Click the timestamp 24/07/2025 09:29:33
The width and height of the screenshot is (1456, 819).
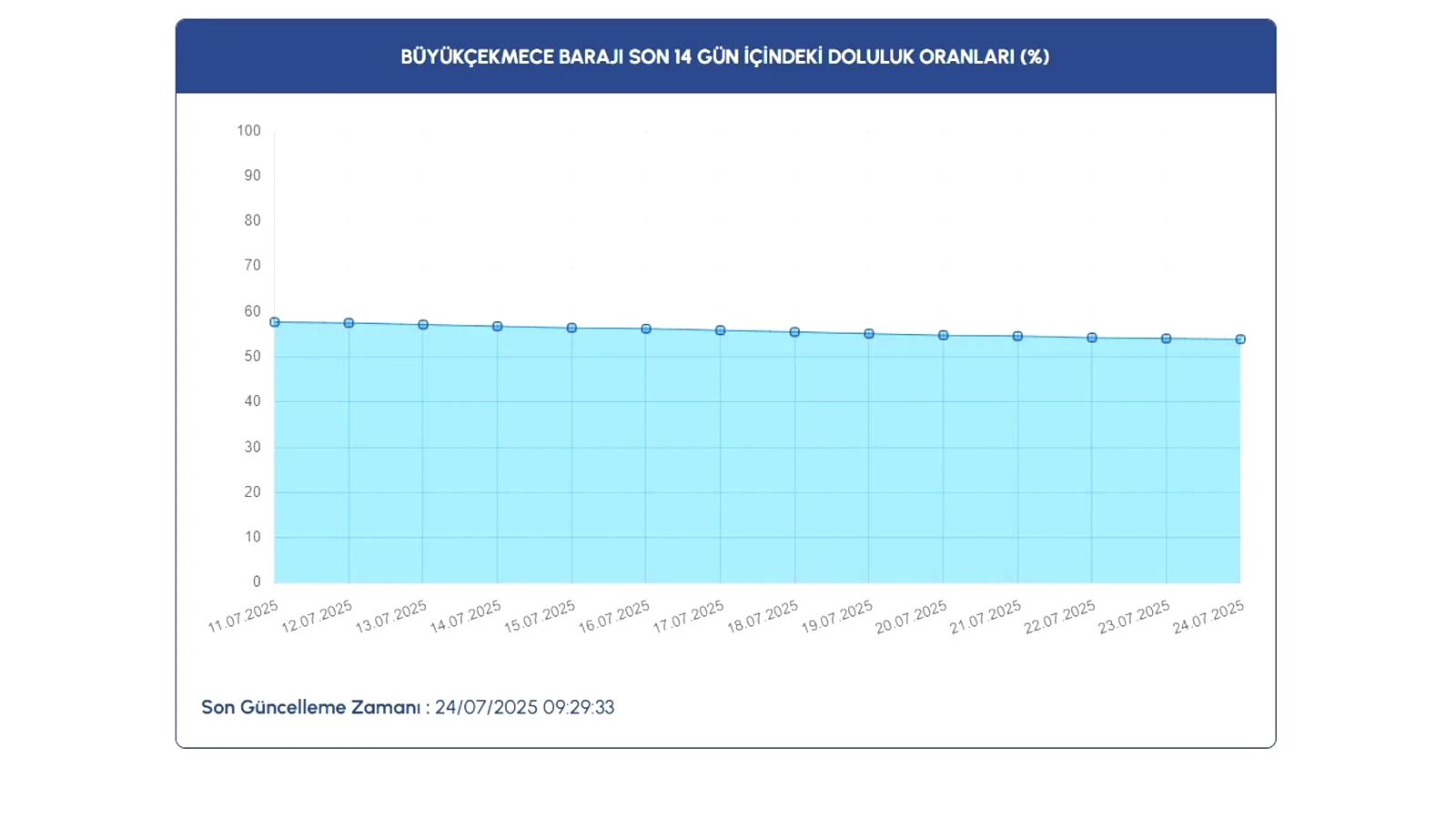(x=524, y=707)
